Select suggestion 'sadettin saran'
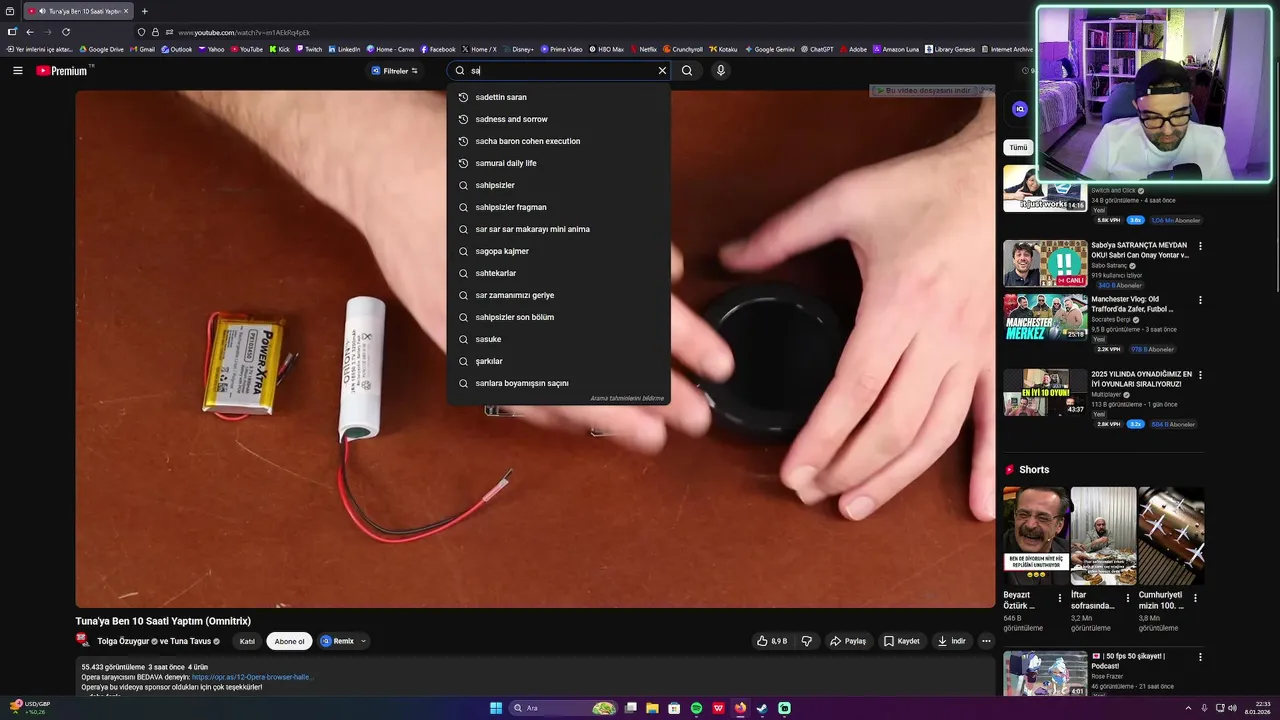 pos(558,97)
